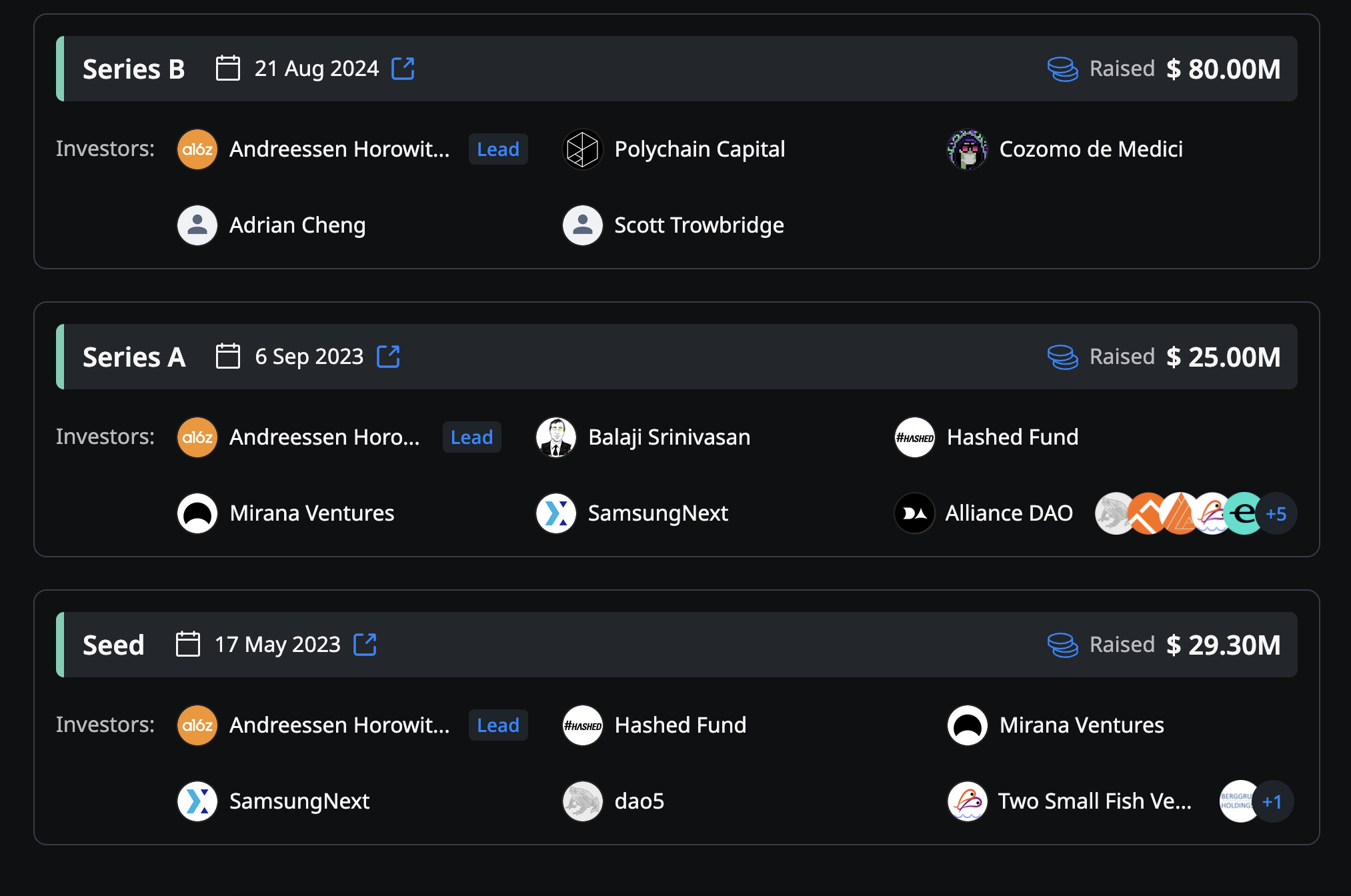Click Two Small Fish Ventures logo
This screenshot has height=896, width=1351.
tap(967, 801)
